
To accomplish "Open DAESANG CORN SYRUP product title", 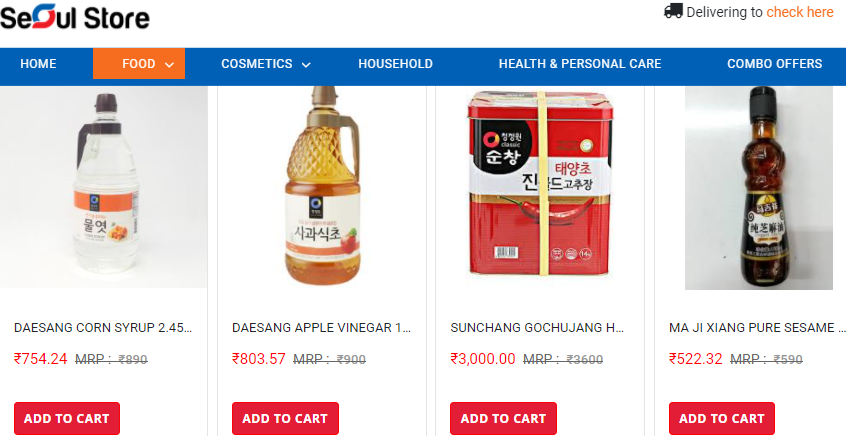I will tap(103, 328).
